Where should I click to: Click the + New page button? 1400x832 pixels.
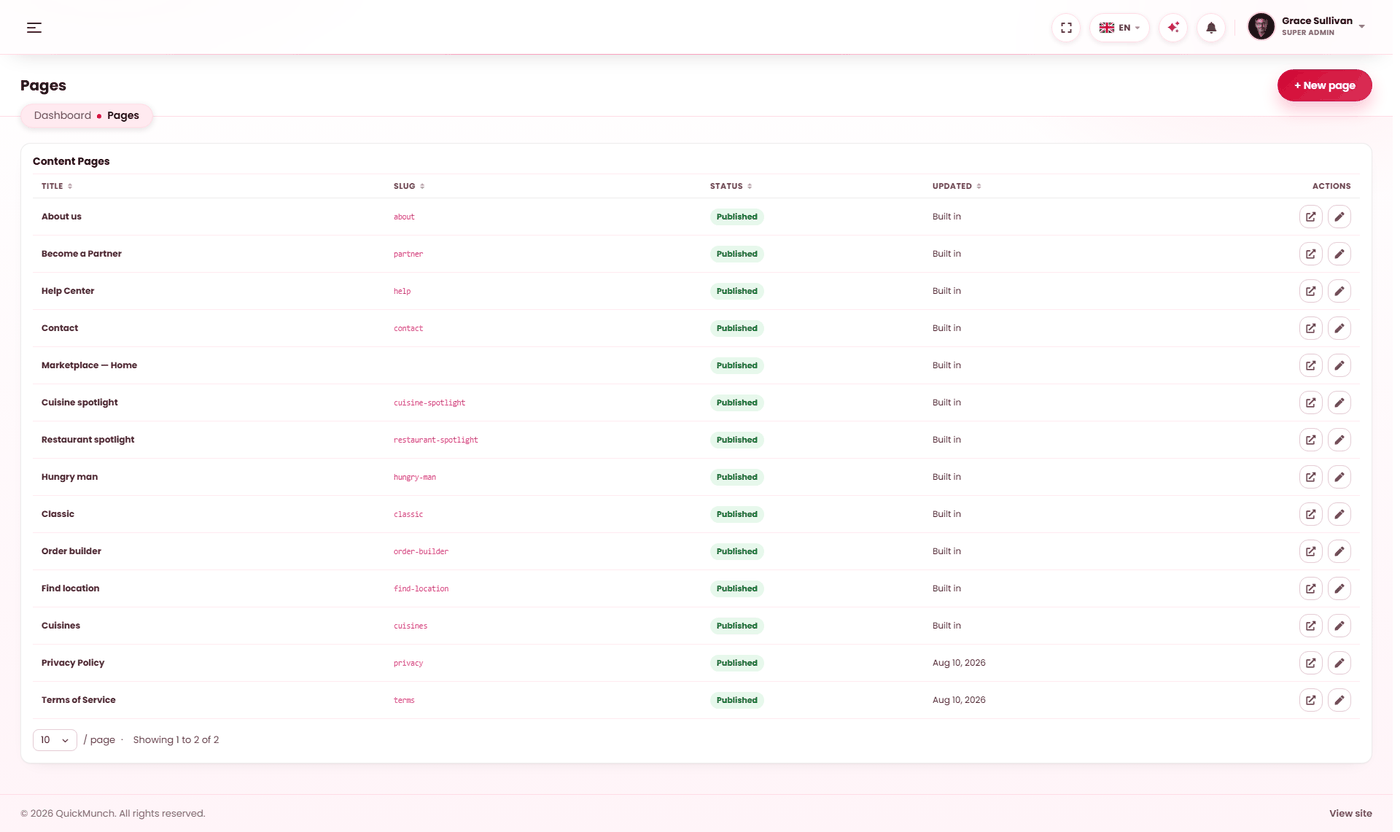click(x=1324, y=86)
